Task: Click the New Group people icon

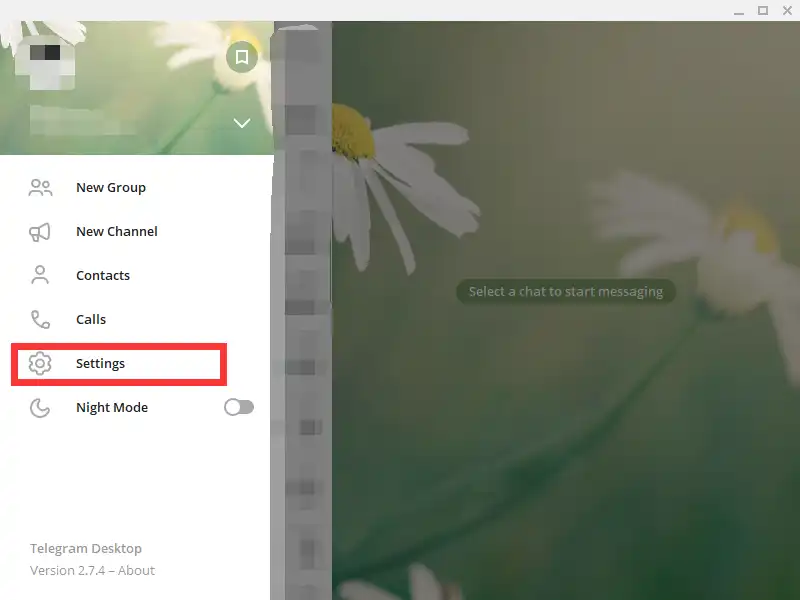Action: click(x=40, y=187)
